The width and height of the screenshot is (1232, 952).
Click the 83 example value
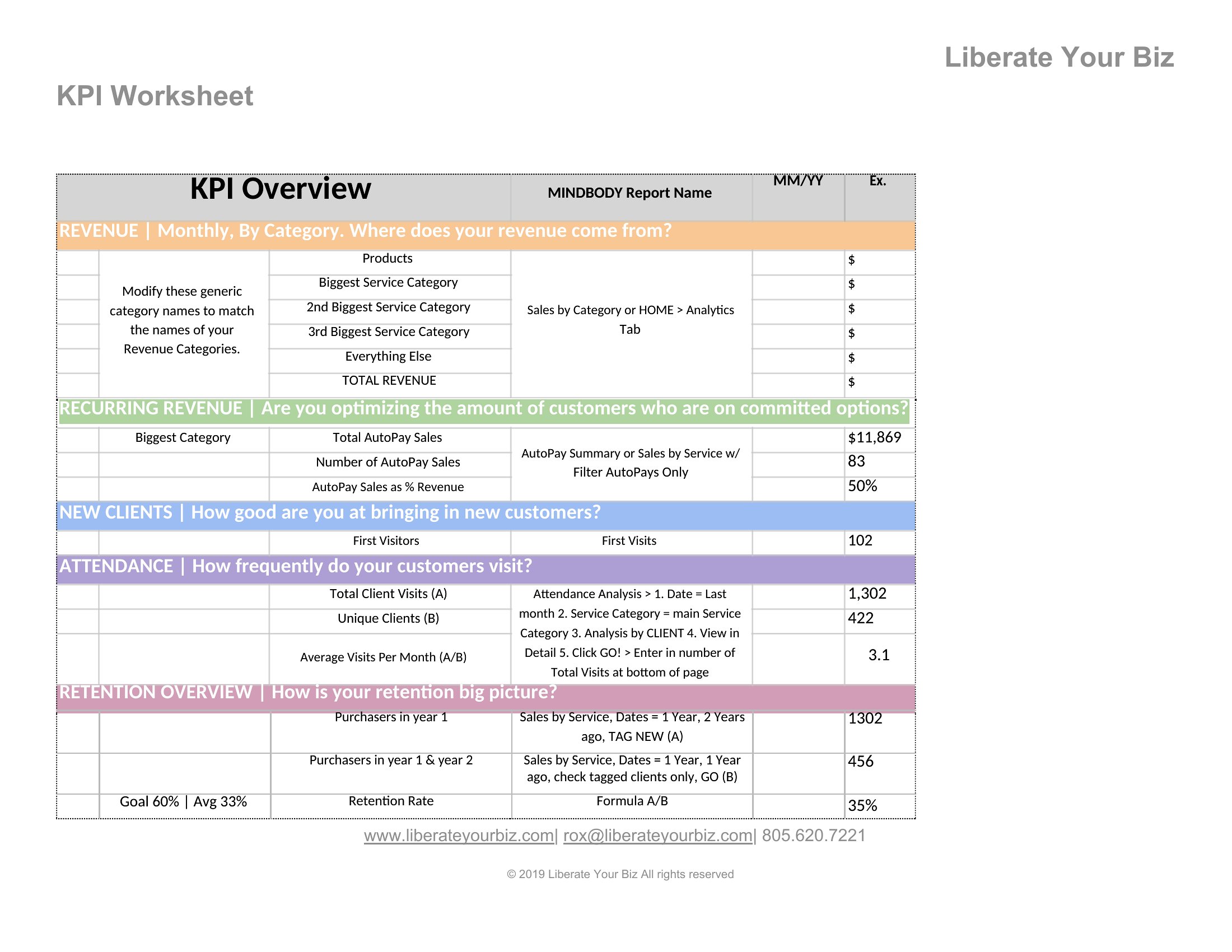pos(856,461)
